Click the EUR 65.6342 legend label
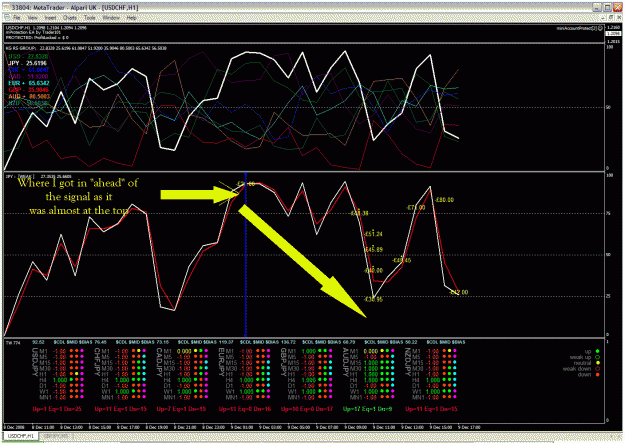This screenshot has width=625, height=443. 29,83
